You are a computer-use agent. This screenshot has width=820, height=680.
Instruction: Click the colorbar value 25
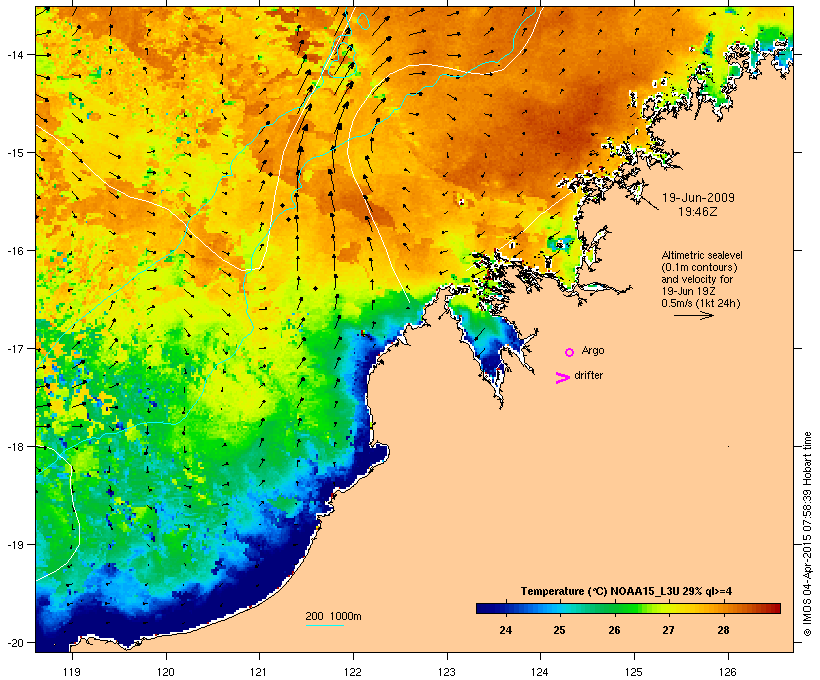click(560, 630)
